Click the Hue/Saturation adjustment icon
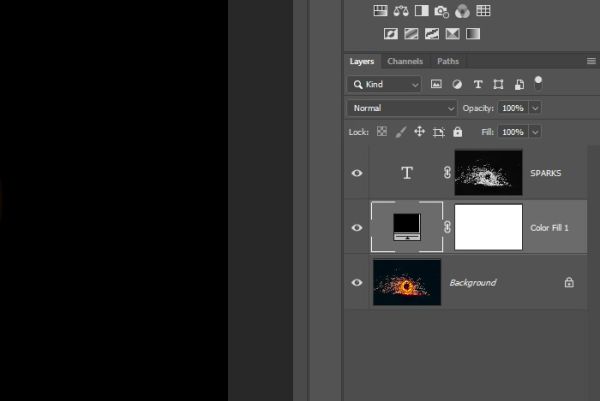 click(380, 11)
